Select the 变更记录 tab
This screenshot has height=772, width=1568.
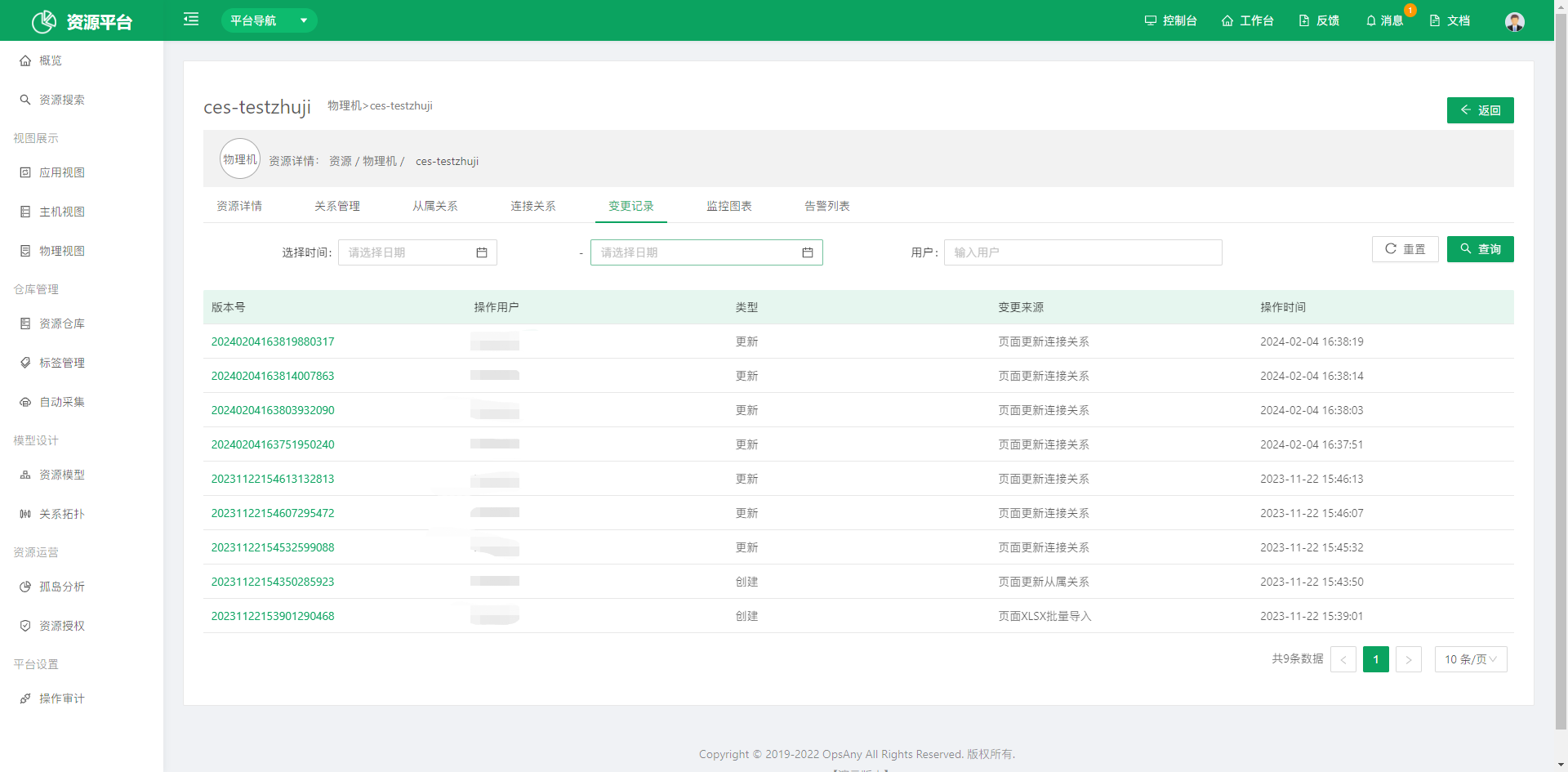coord(631,206)
